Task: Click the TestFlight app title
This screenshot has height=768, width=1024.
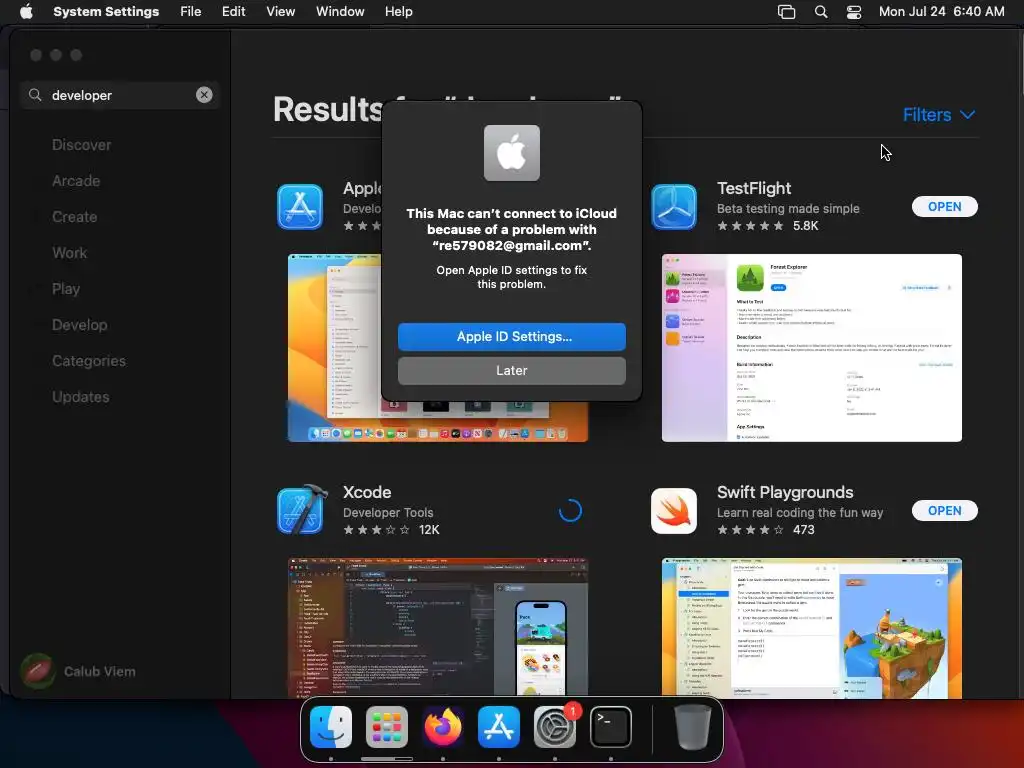Action: click(x=754, y=188)
